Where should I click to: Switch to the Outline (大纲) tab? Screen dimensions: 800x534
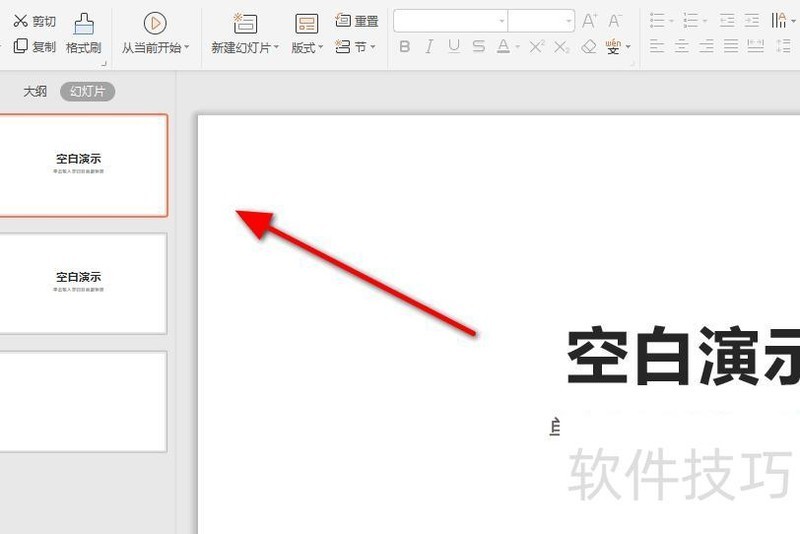coord(35,92)
